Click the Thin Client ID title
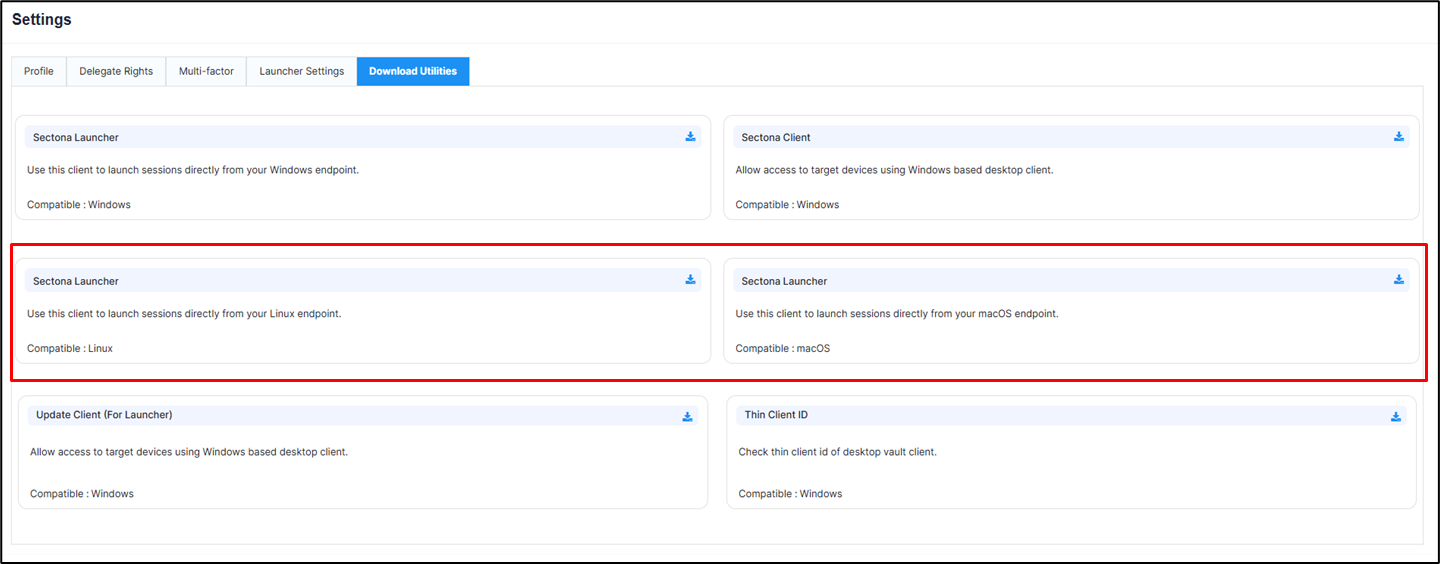This screenshot has height=564, width=1440. pos(776,414)
